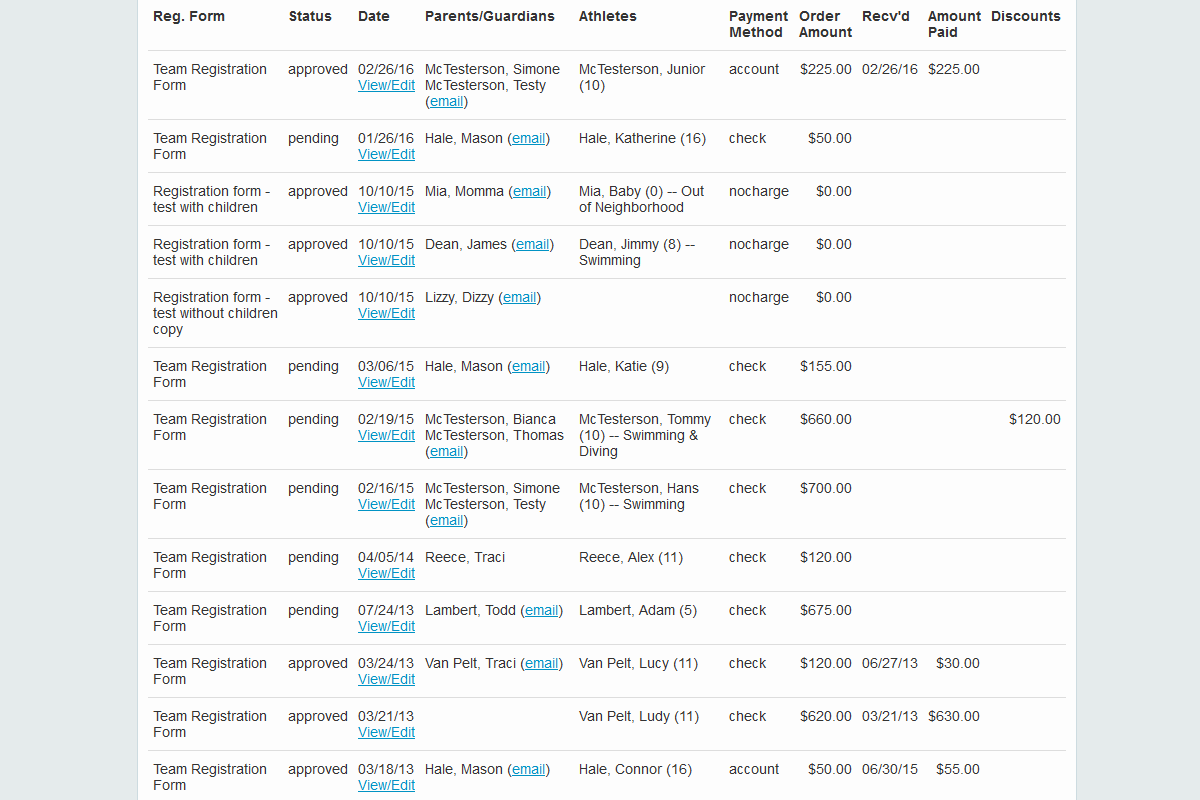Edit the 03/21/13 Van Pelt, Ludy registration
The height and width of the screenshot is (800, 1200).
386,733
